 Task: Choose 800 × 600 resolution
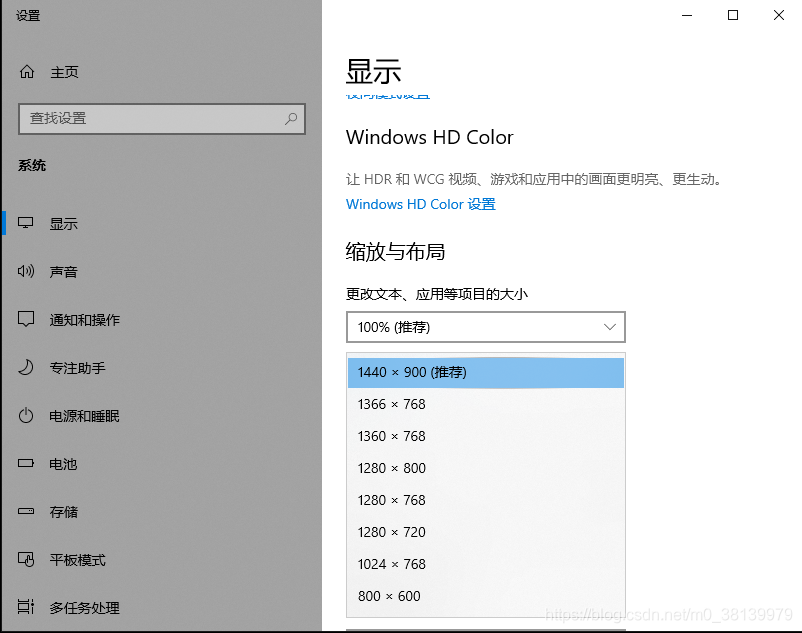pos(485,596)
